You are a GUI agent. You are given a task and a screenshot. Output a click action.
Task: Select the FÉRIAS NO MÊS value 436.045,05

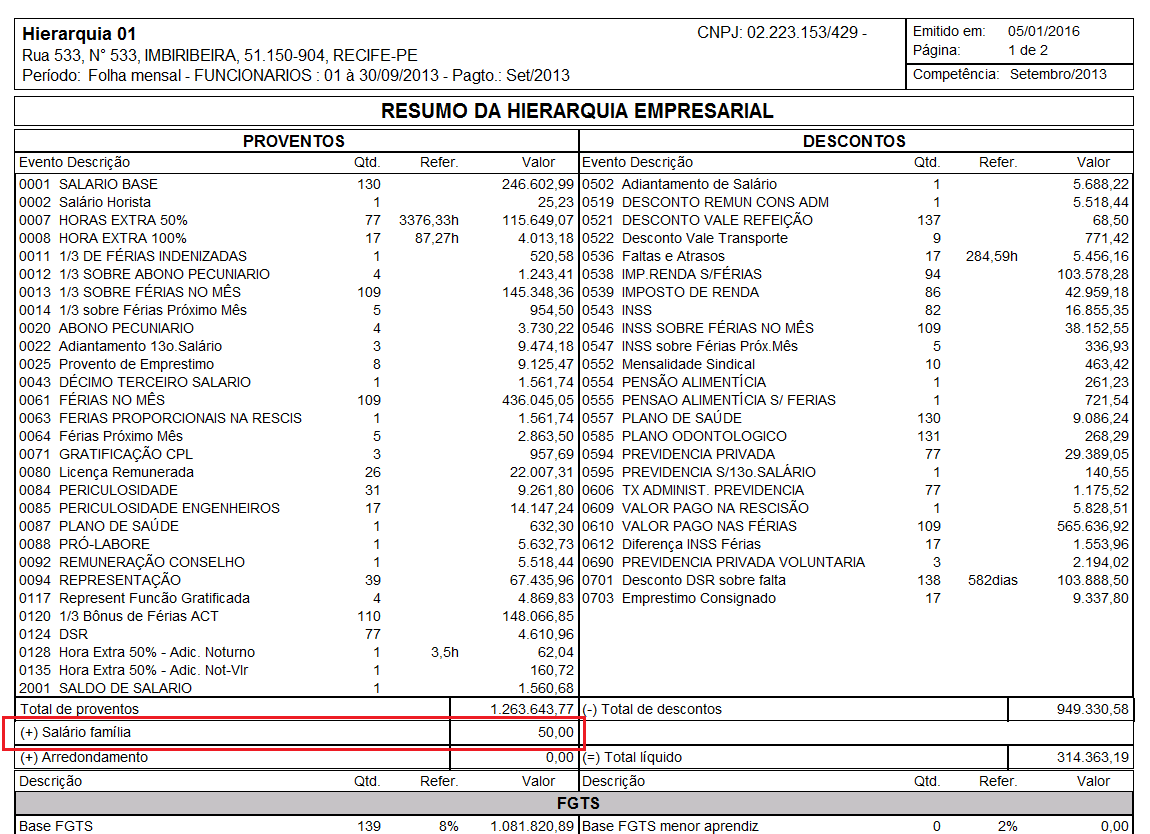pos(538,400)
